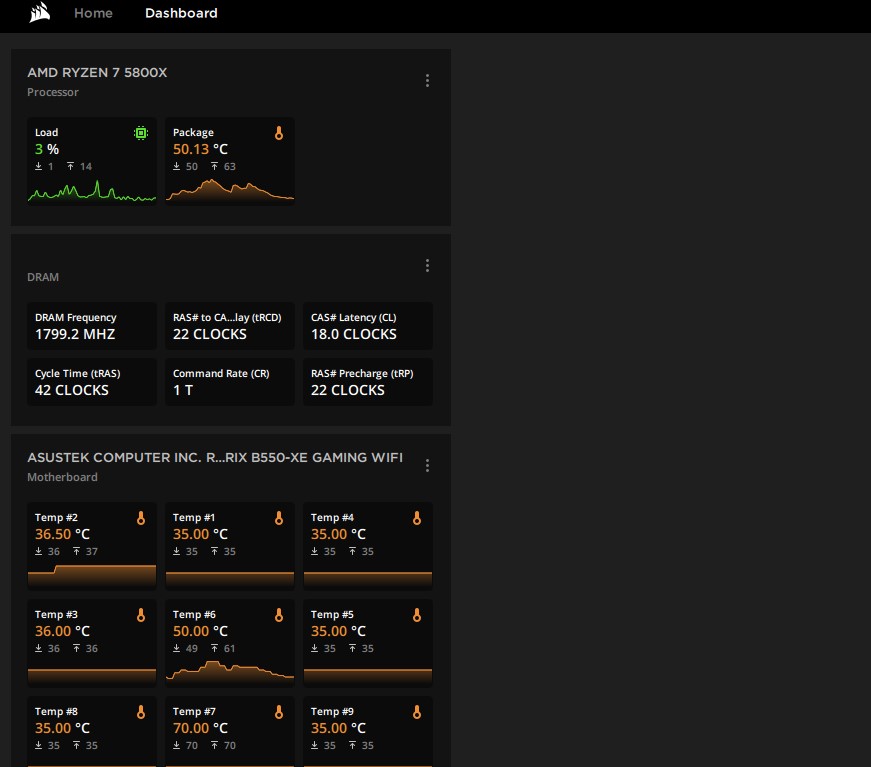The width and height of the screenshot is (871, 767).
Task: Click the Package maximum arrow icon
Action: (x=214, y=166)
